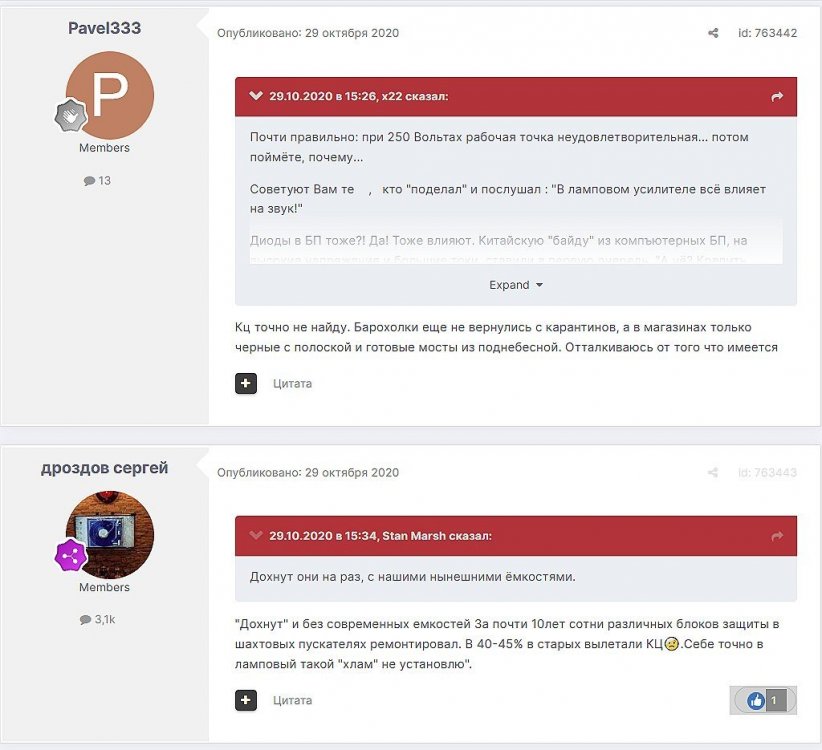
Task: Click Цитата under дроздов сергей's post
Action: pos(292,700)
